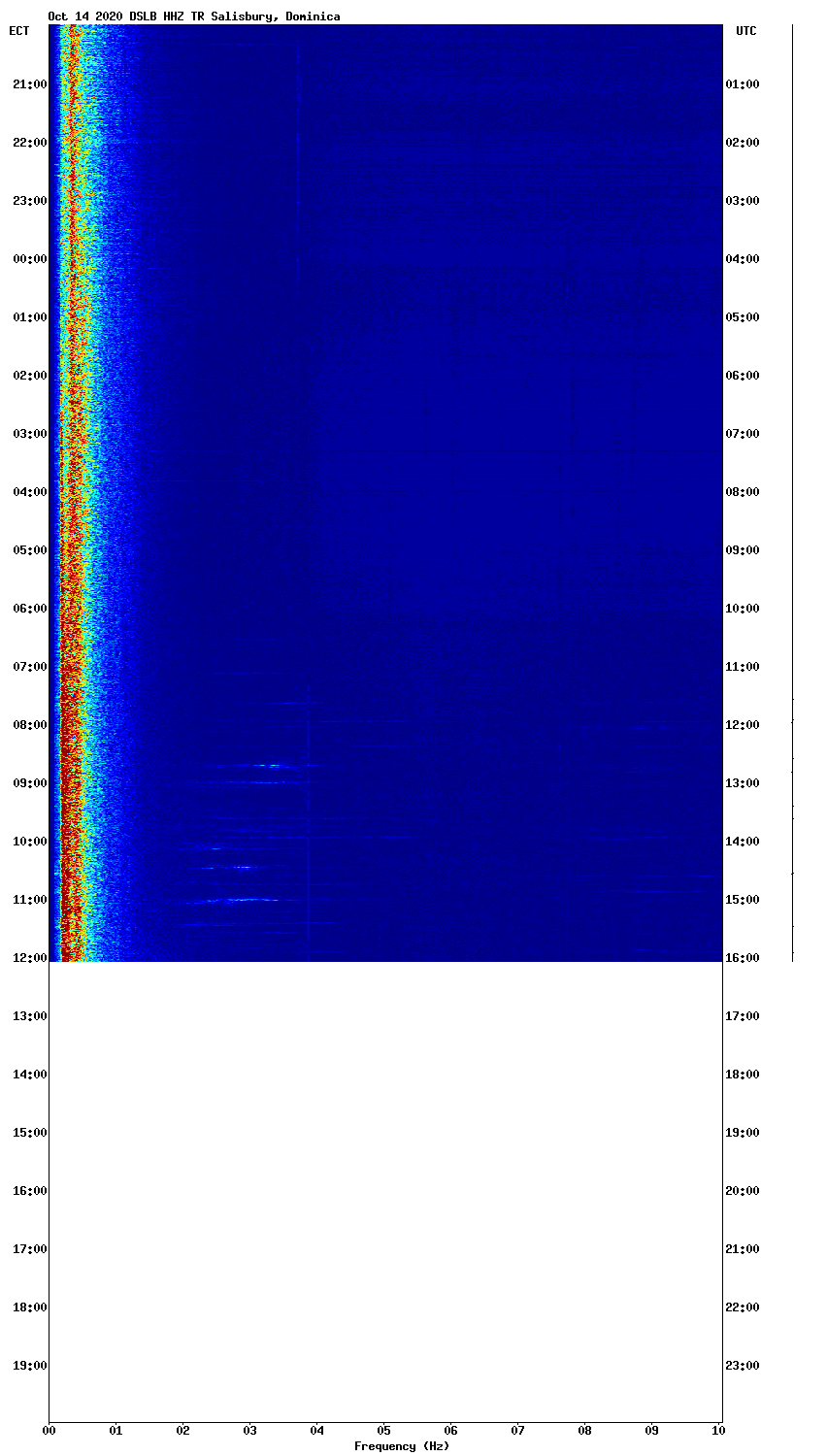Click the 08:00 UTC time label
This screenshot has height=1456, width=827.
[743, 492]
